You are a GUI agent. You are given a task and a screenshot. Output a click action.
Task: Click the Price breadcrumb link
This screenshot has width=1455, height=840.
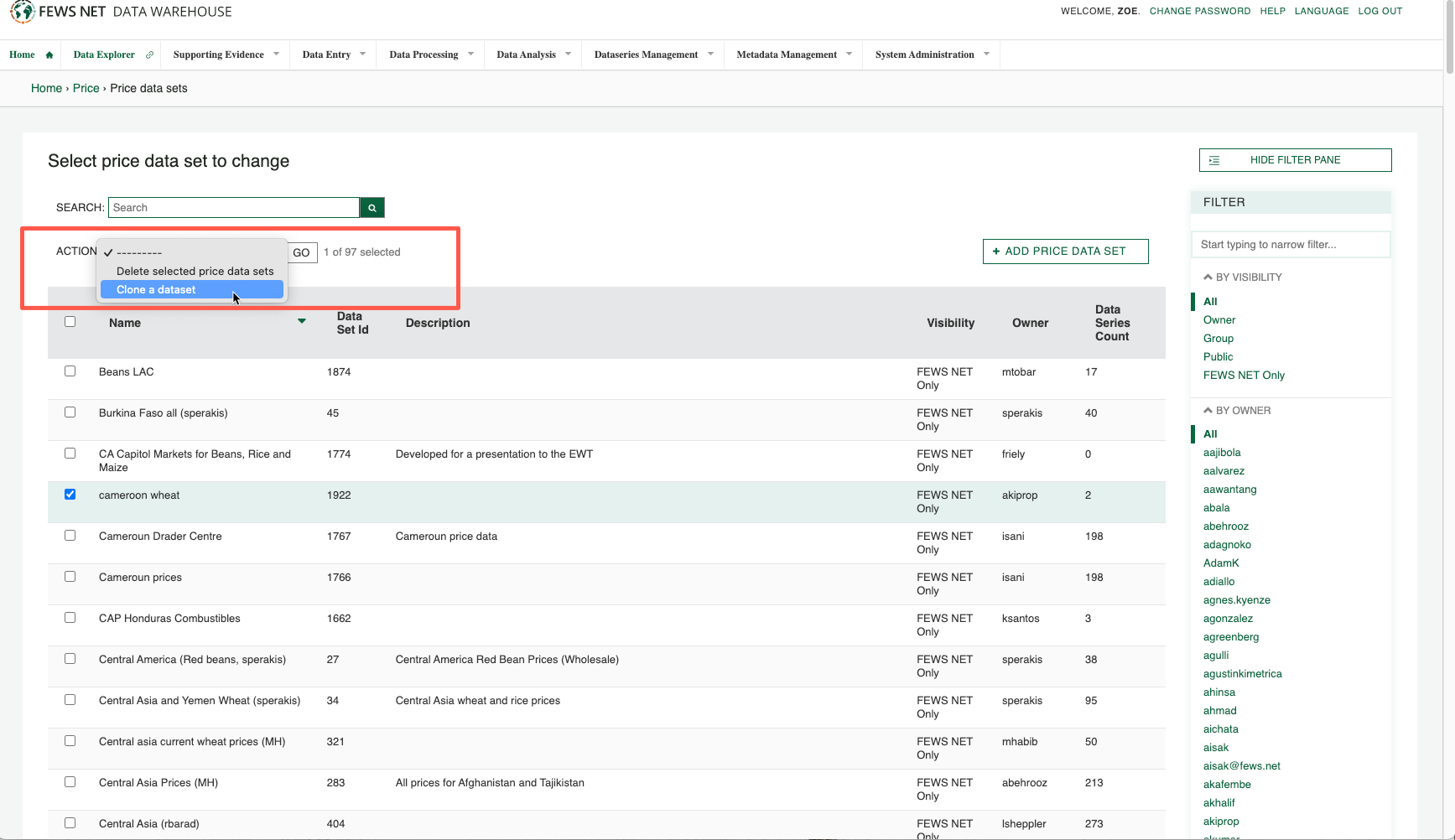tap(86, 88)
